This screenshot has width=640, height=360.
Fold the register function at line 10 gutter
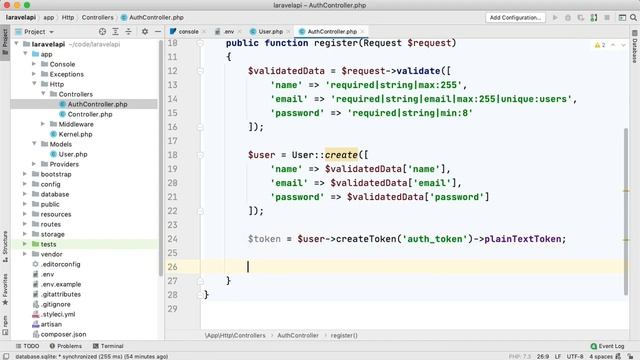pos(200,43)
